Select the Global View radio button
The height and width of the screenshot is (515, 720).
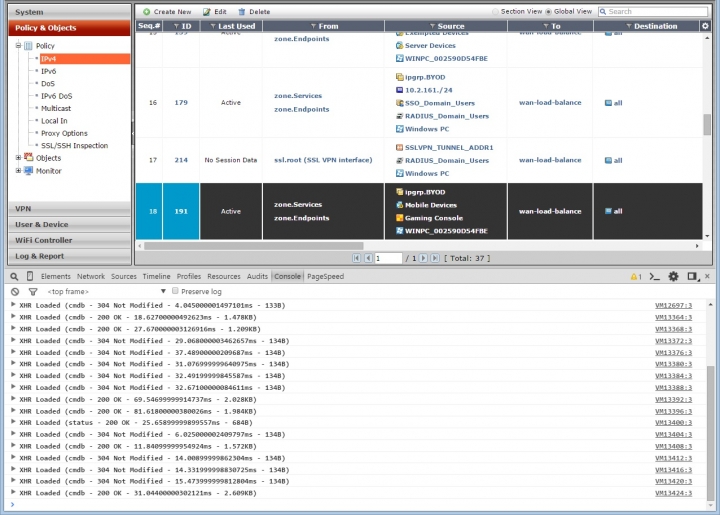point(548,11)
